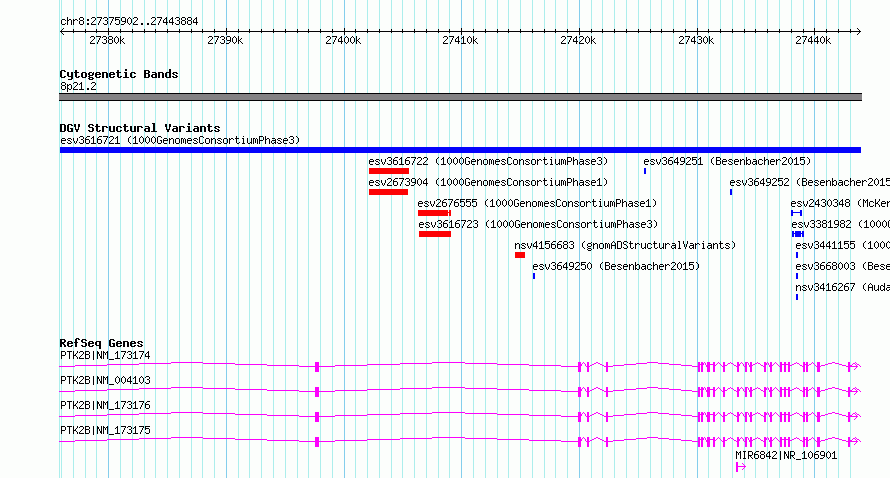Screen dimensions: 890x478
Task: Open the DGV Structural Variants track title
Action: coord(140,128)
